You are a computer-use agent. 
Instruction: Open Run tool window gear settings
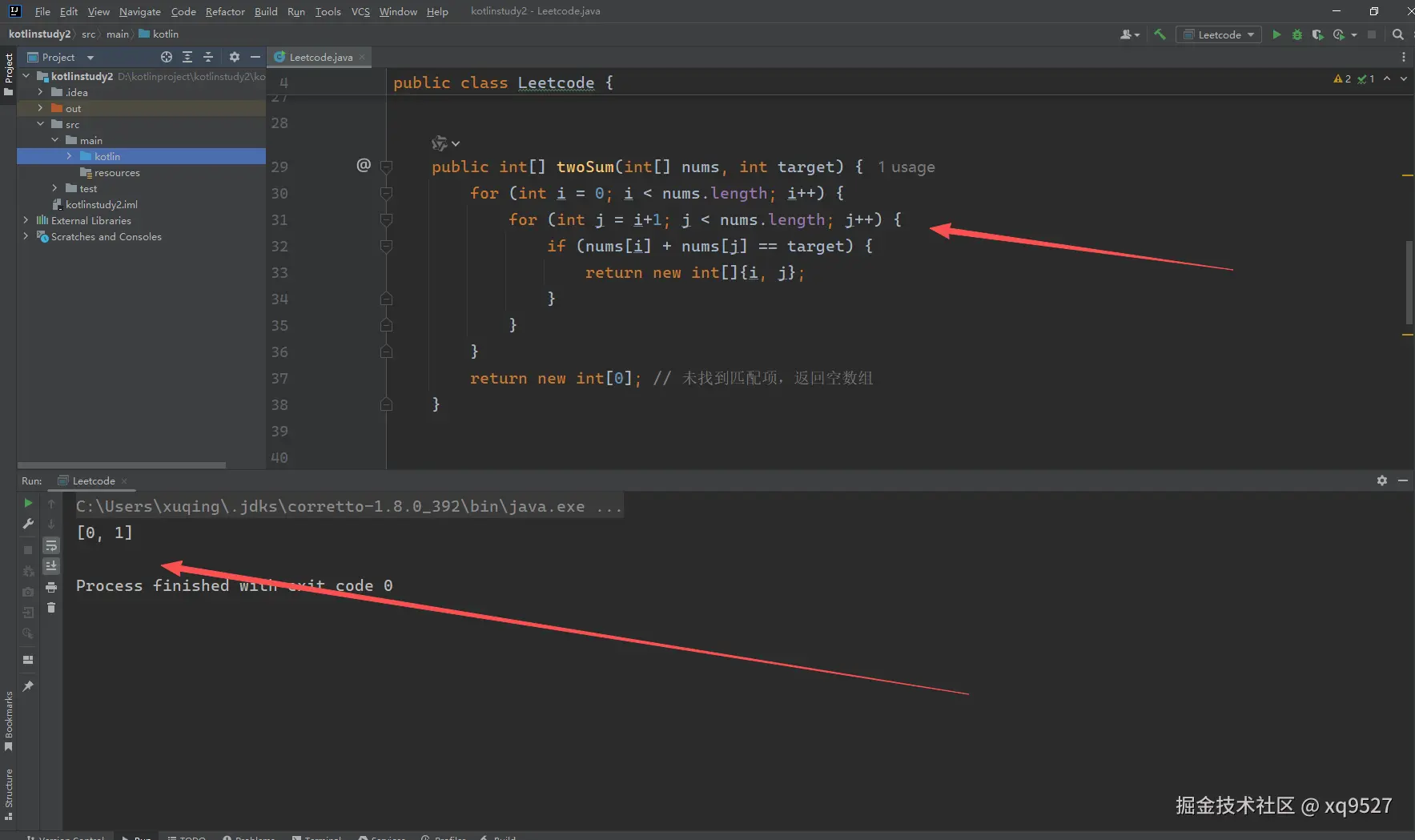click(1382, 480)
